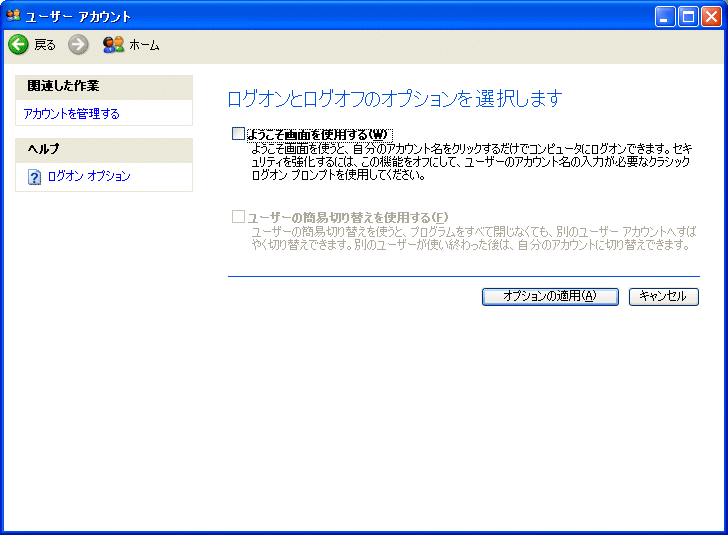Click the ヘルプ panel header
The height and width of the screenshot is (535, 728).
(x=104, y=150)
